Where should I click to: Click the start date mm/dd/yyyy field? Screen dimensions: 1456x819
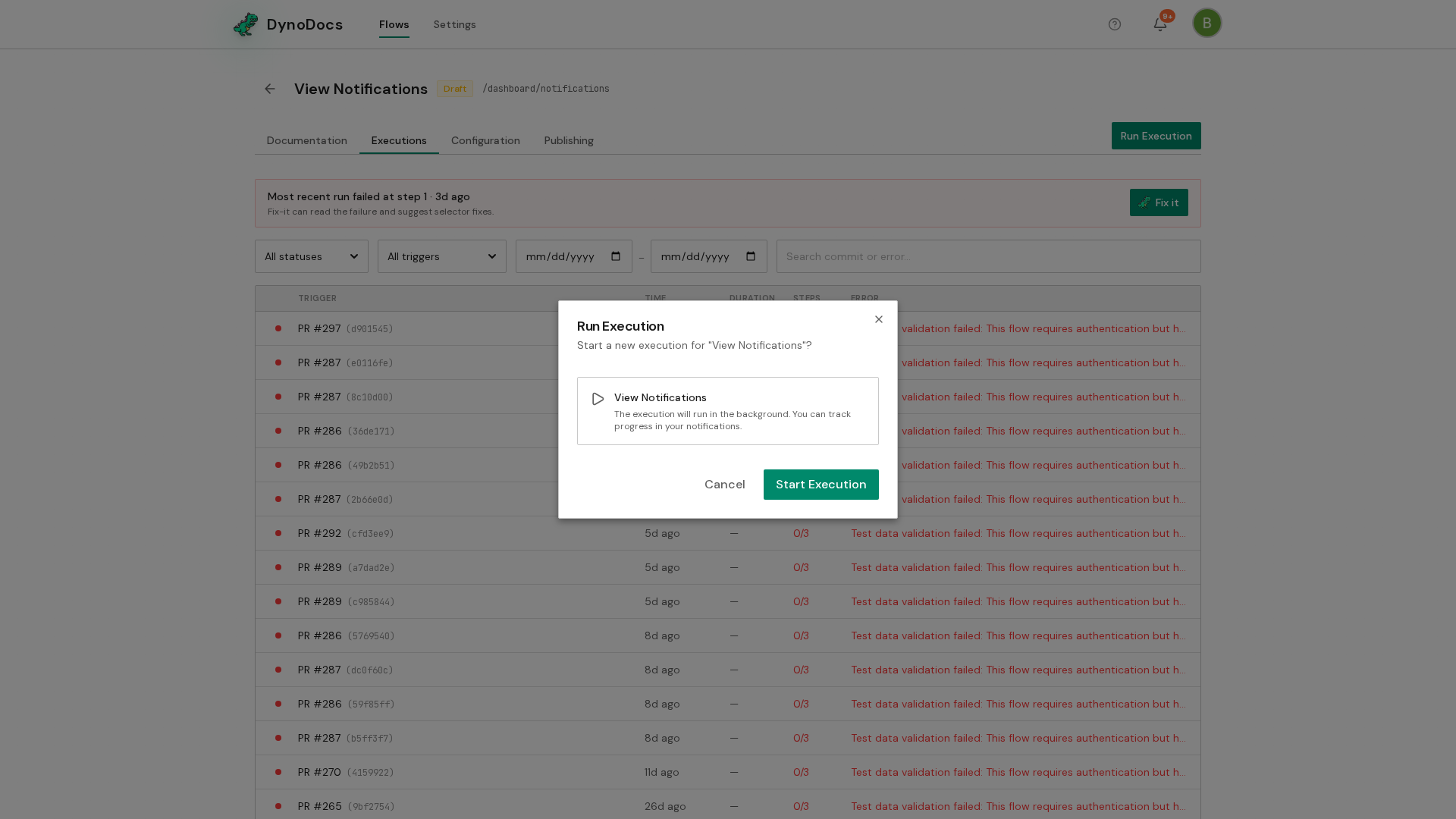(x=574, y=256)
